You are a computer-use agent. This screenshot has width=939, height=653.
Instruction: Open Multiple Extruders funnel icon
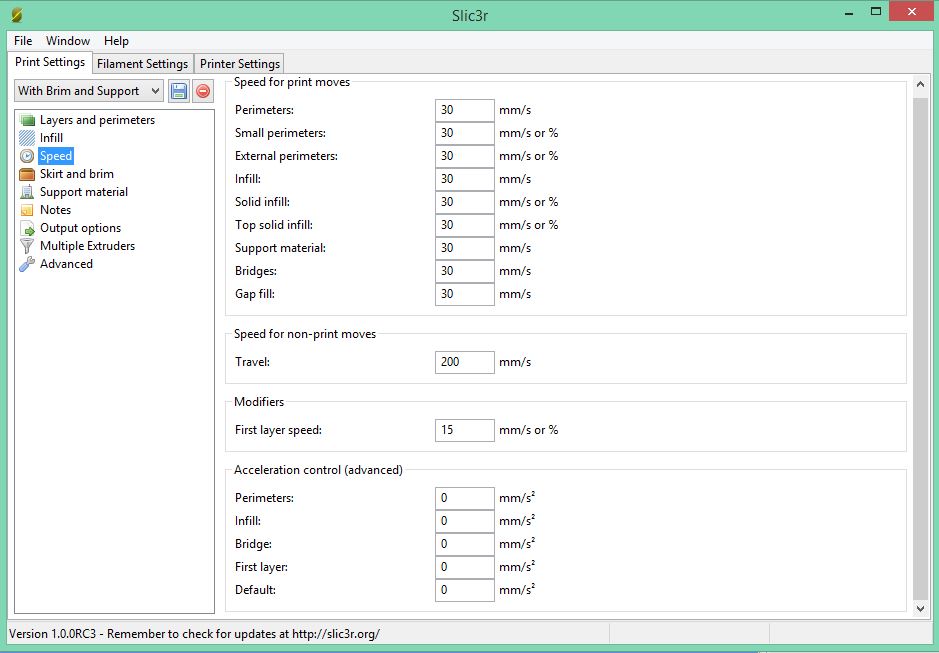tap(27, 246)
